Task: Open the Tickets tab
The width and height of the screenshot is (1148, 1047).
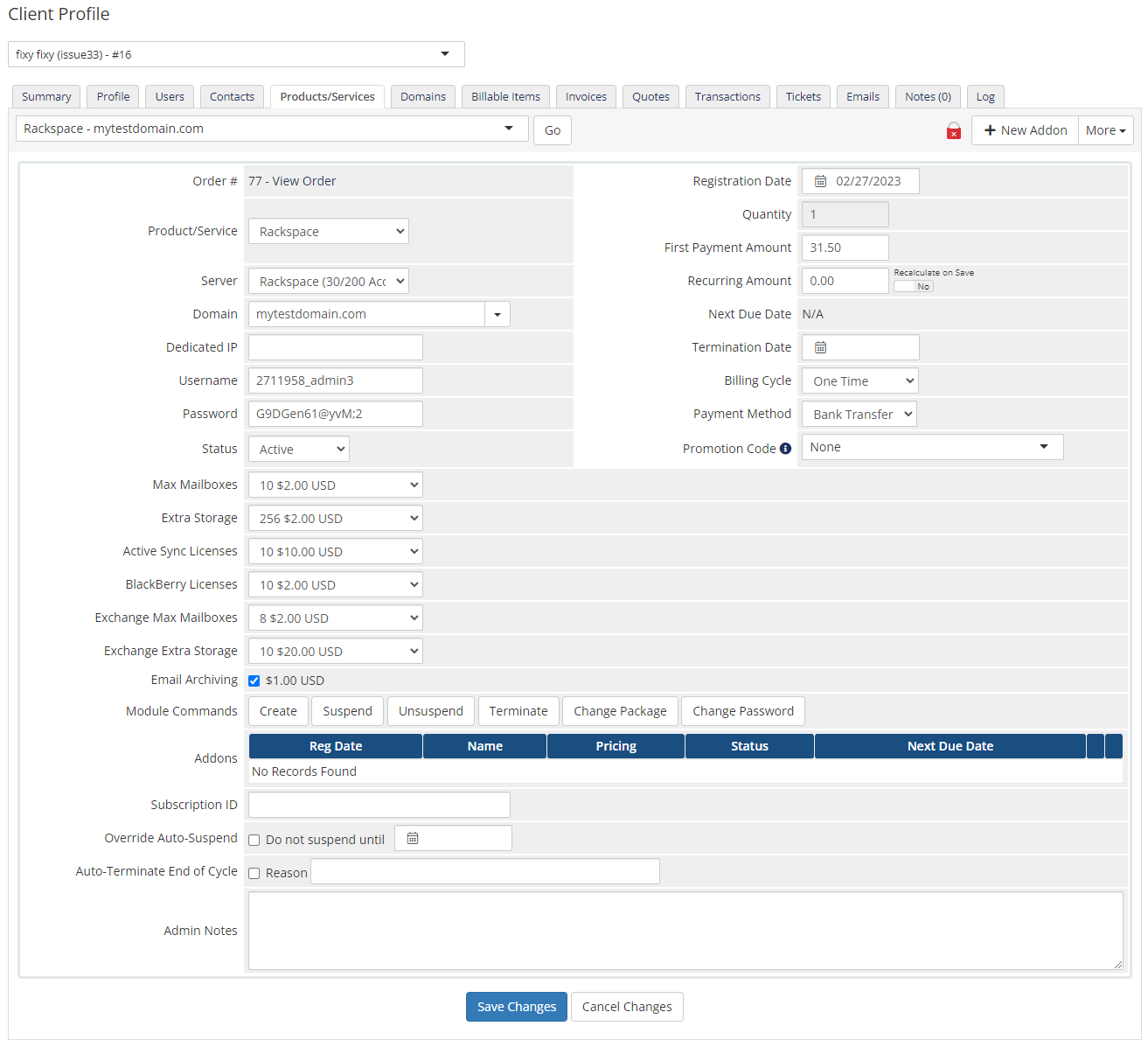Action: click(x=804, y=96)
